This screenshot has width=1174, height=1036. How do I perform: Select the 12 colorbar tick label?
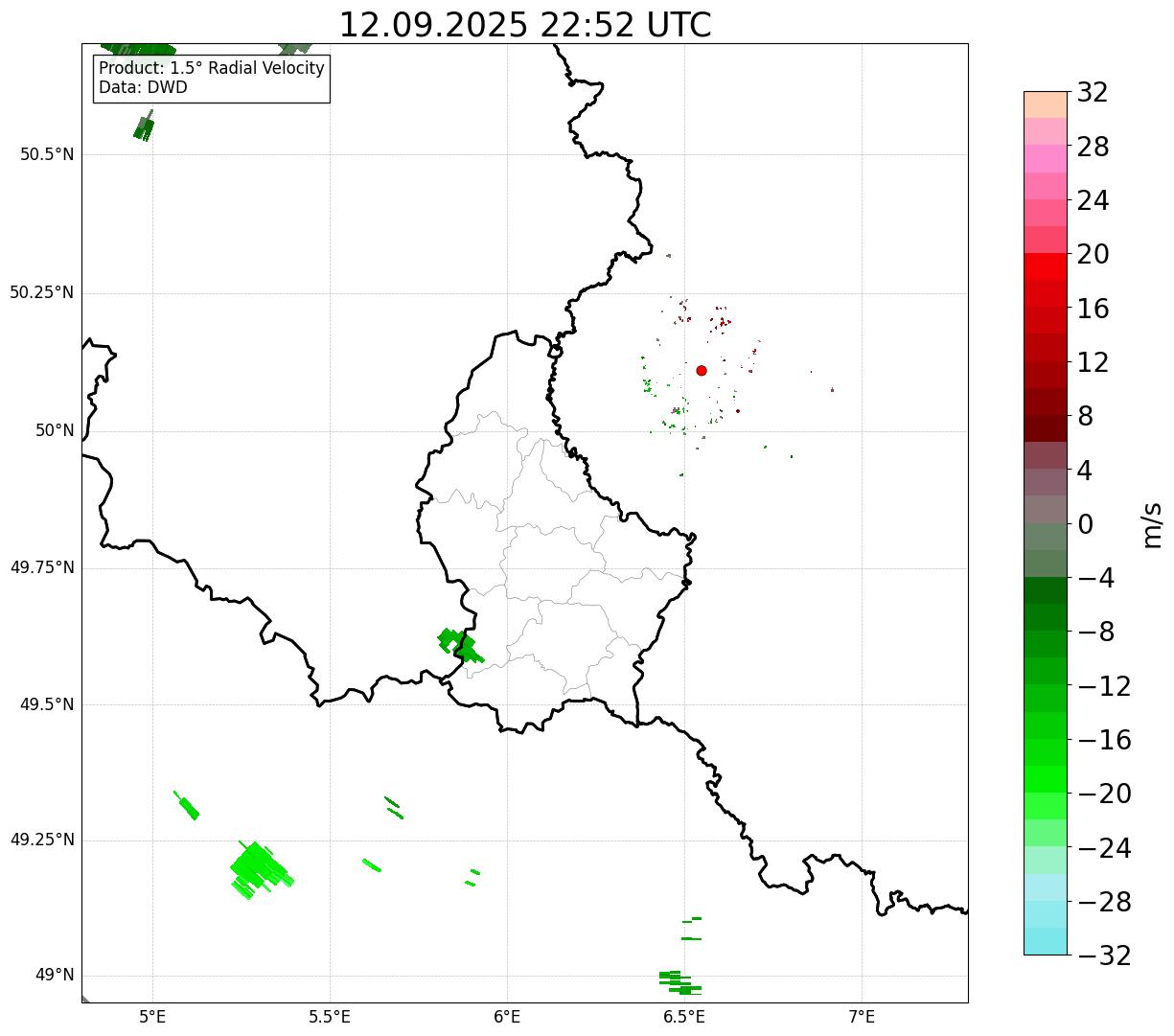click(x=1093, y=362)
